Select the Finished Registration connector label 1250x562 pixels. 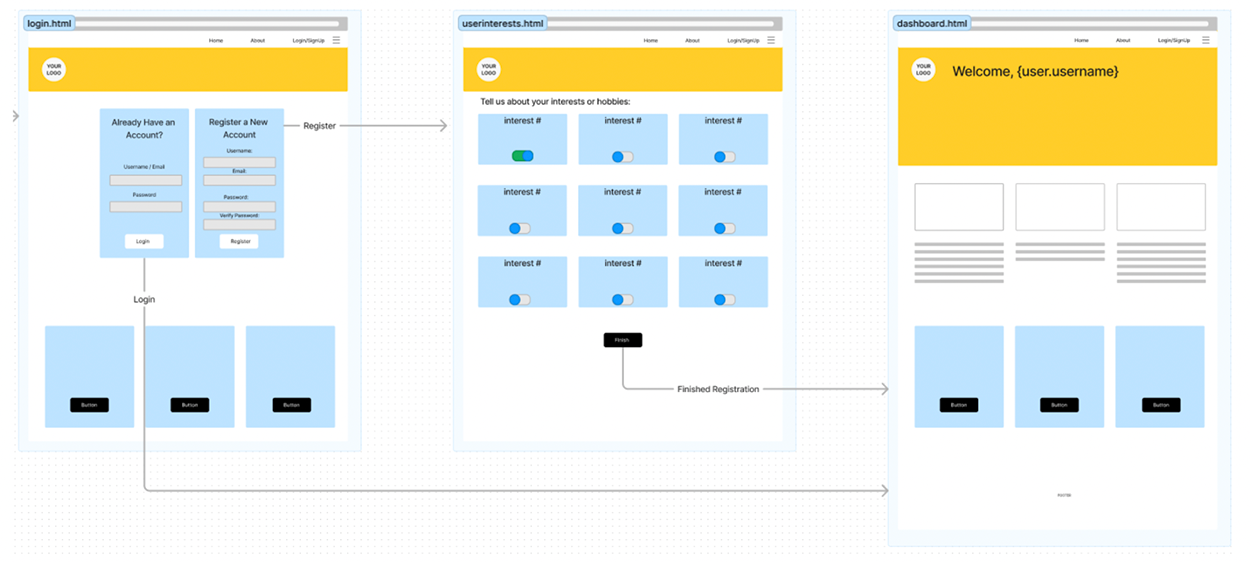(x=717, y=389)
